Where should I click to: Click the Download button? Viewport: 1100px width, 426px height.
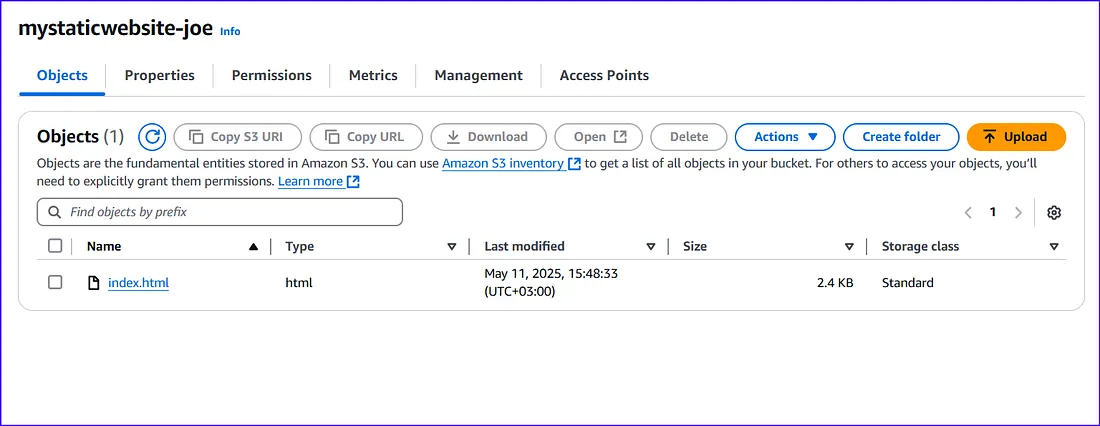click(x=488, y=137)
